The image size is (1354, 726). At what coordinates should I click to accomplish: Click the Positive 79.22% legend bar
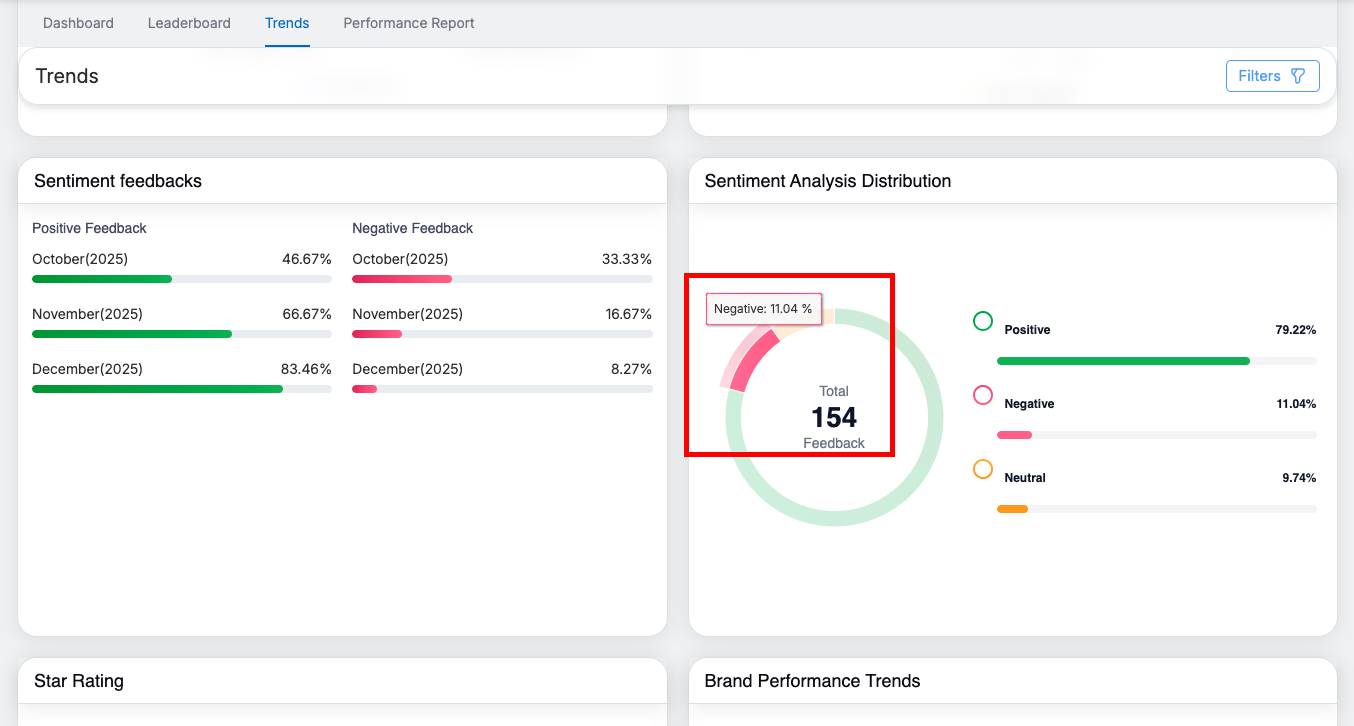(x=1156, y=361)
